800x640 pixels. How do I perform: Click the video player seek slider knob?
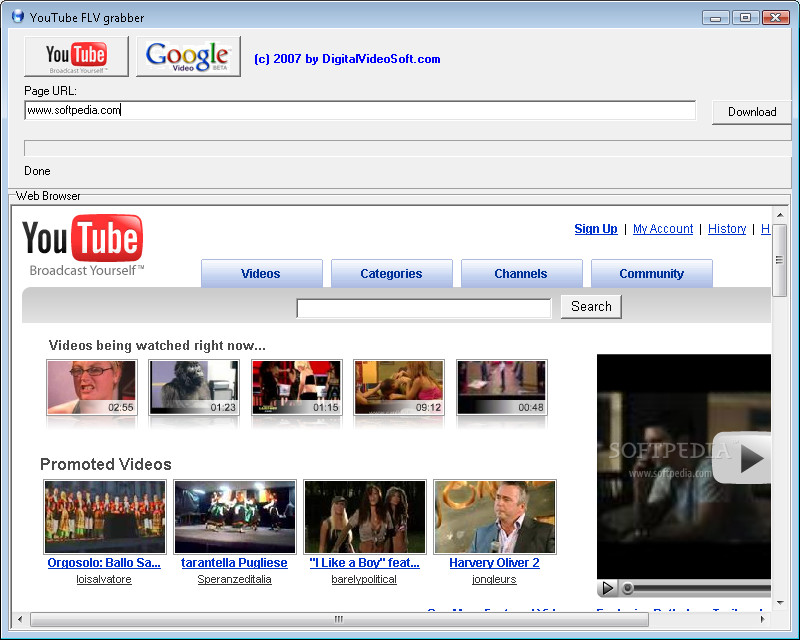pos(628,588)
